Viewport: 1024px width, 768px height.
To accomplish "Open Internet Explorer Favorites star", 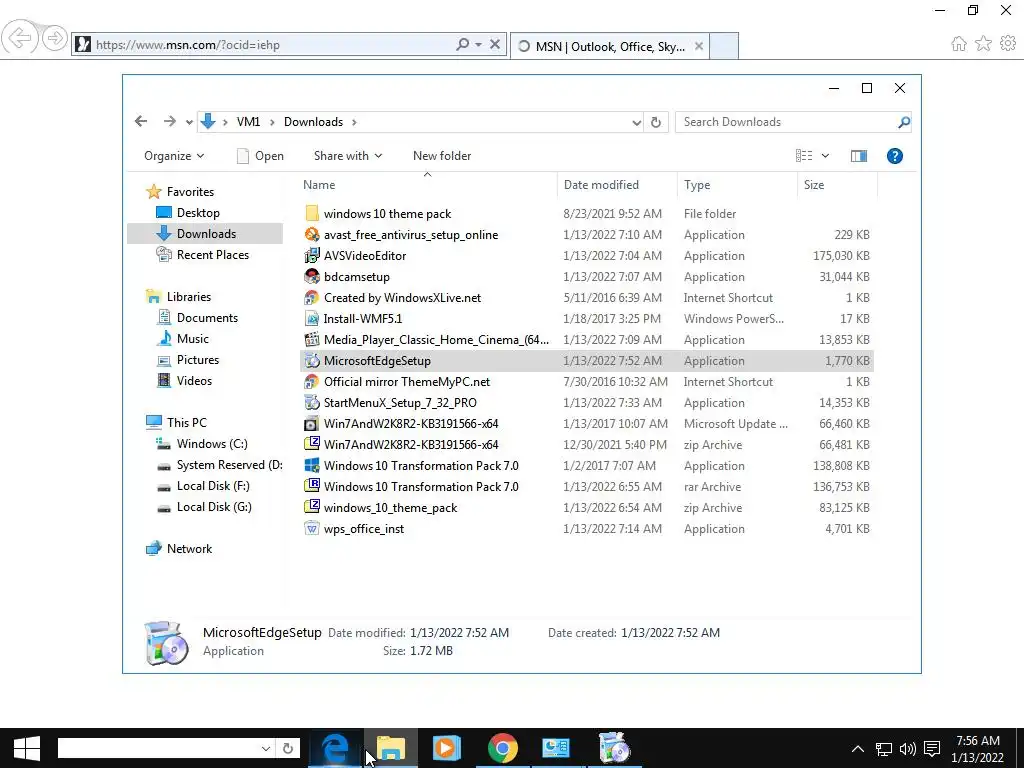I will click(983, 44).
